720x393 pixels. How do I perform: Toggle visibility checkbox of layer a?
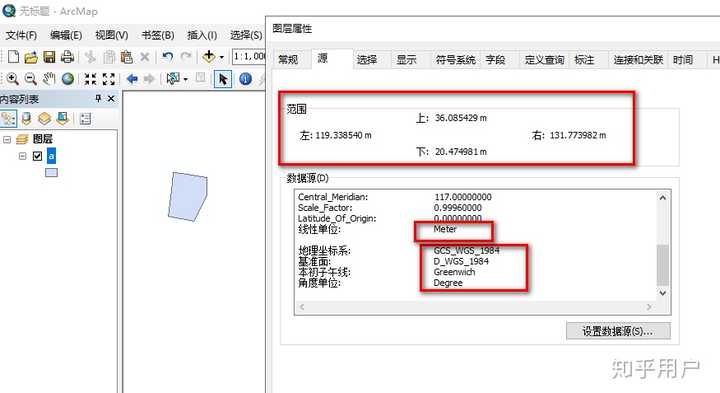click(38, 156)
